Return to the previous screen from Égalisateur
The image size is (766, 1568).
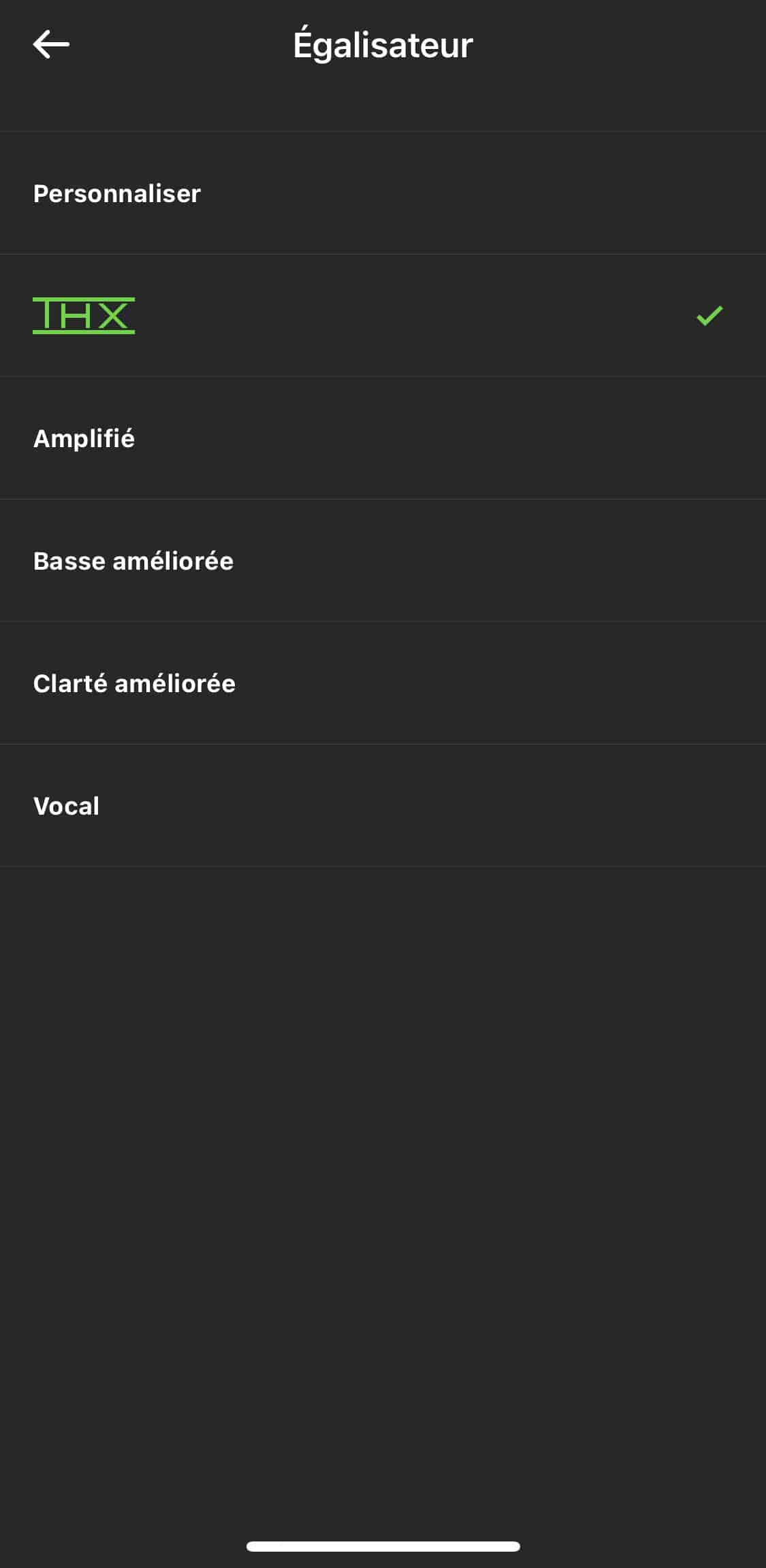click(x=51, y=45)
